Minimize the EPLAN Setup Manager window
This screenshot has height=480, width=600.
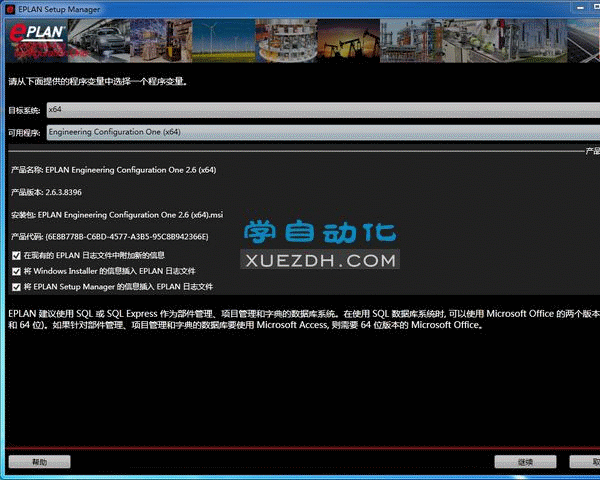pos(580,8)
